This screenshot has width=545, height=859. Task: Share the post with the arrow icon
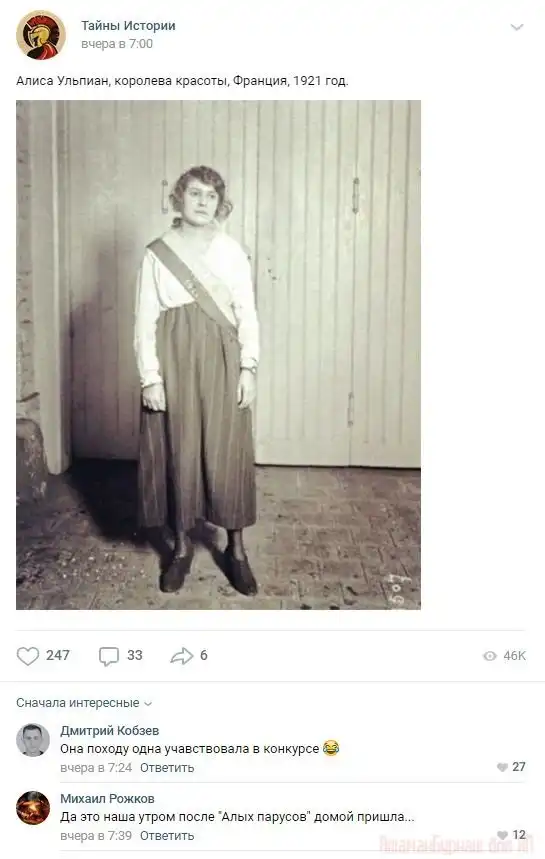click(x=182, y=656)
